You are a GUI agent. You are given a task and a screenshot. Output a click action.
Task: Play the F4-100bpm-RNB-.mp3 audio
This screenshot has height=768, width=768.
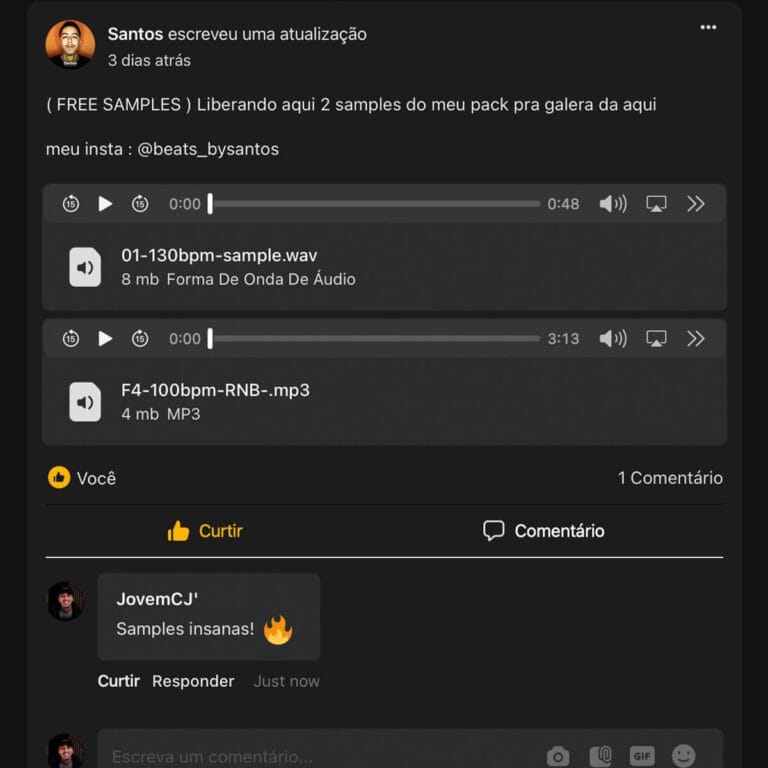(x=105, y=339)
